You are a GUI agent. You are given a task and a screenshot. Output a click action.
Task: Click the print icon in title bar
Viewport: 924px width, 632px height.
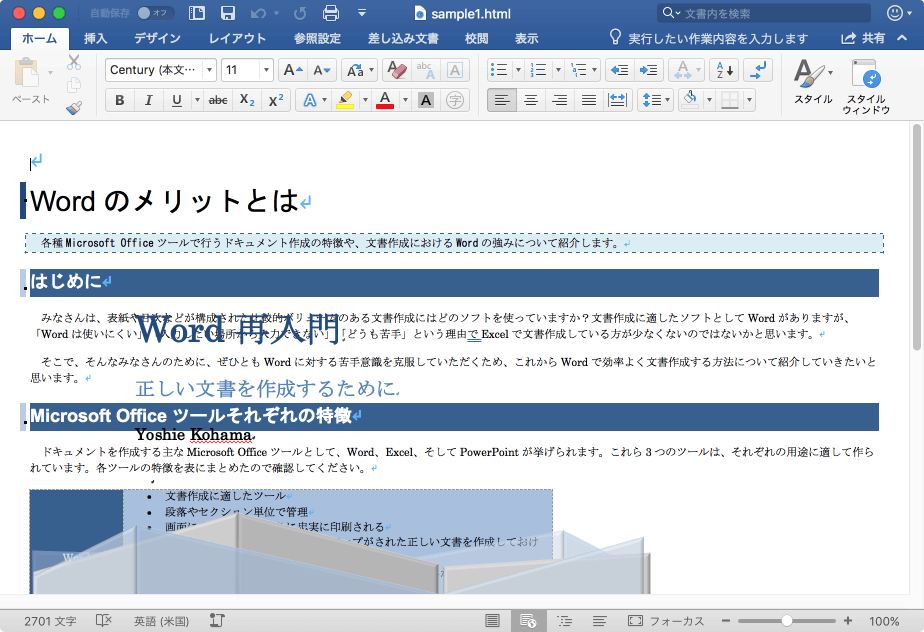click(x=331, y=13)
